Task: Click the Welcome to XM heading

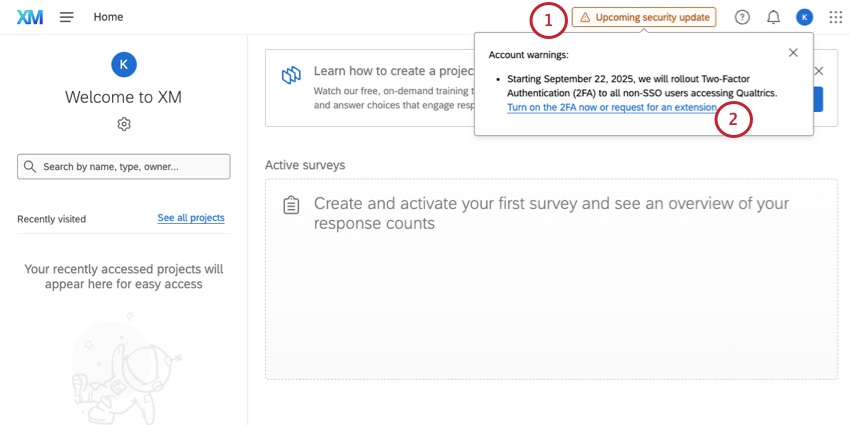Action: [x=124, y=97]
